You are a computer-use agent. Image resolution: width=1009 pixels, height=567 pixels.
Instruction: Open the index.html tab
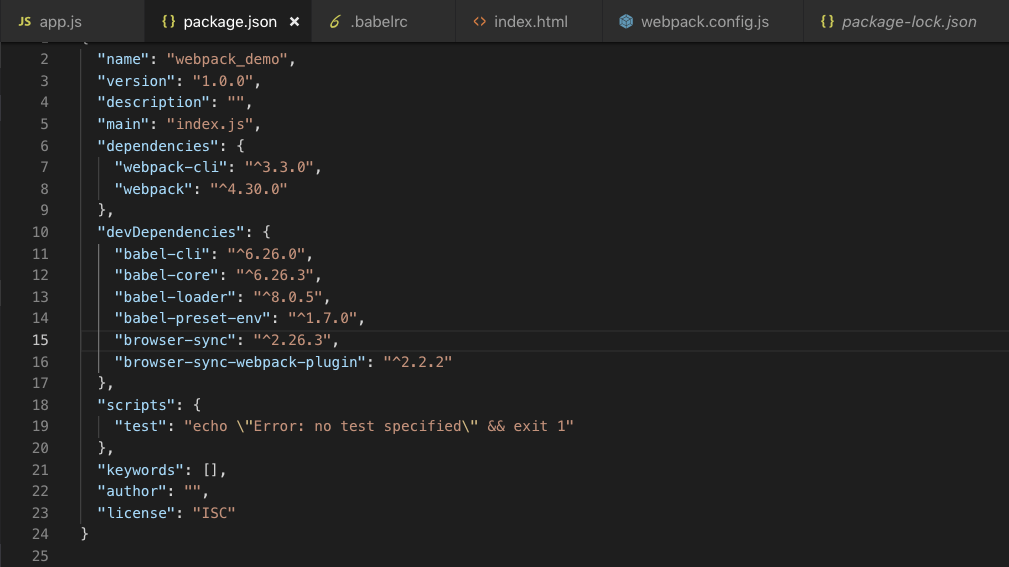529,21
